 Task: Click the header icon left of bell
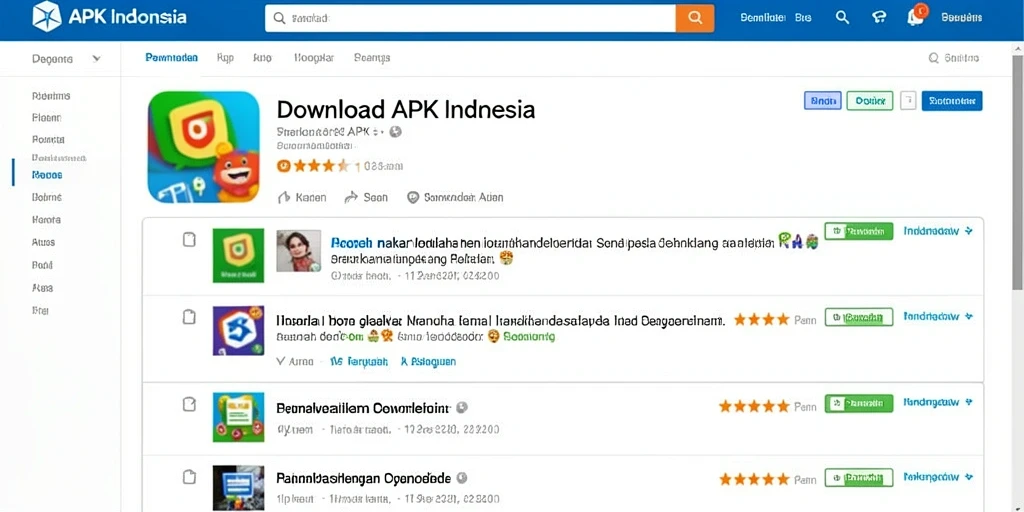[x=879, y=18]
